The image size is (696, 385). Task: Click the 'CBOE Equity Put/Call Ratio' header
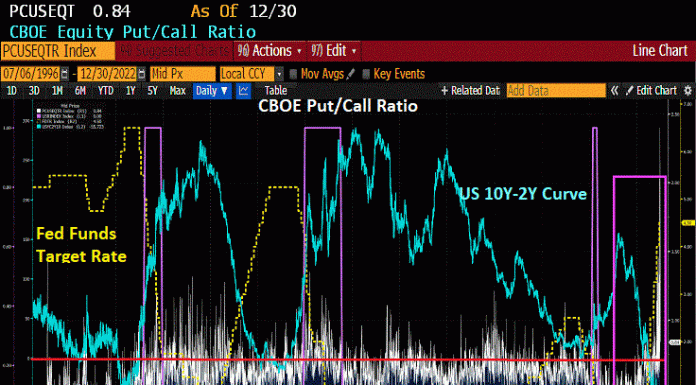[133, 32]
